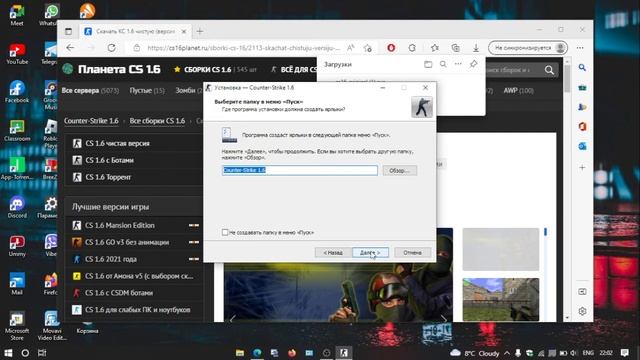Click the profile not-syncing button
Viewport: 640px width, 360px height.
click(x=528, y=48)
